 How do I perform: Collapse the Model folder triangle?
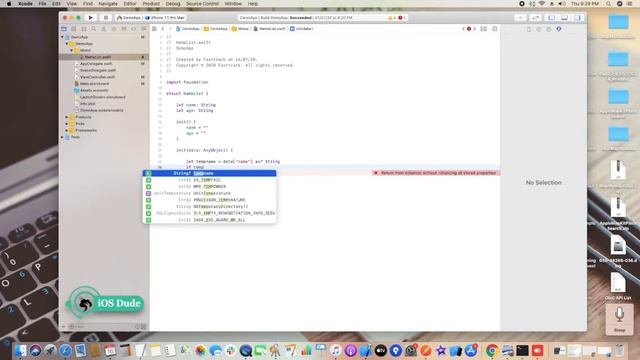pos(72,50)
